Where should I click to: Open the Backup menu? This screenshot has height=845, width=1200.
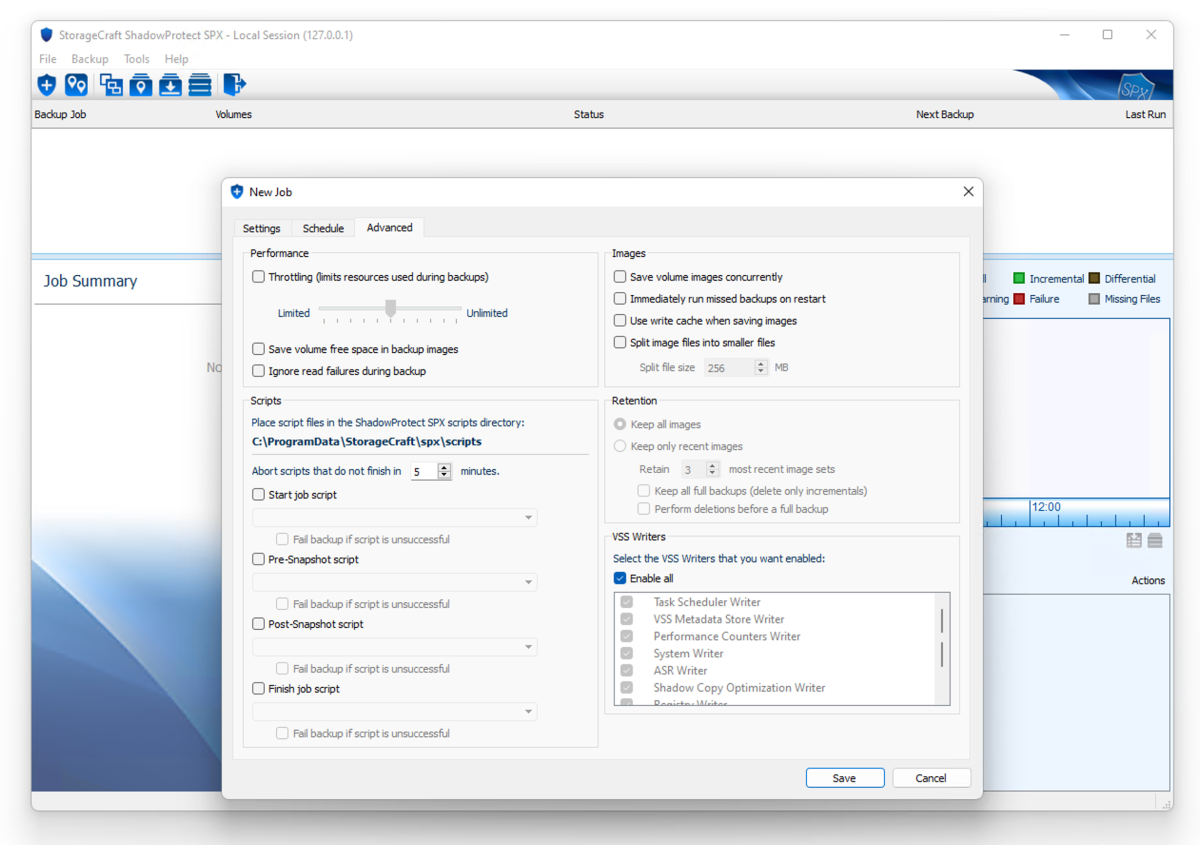[89, 59]
